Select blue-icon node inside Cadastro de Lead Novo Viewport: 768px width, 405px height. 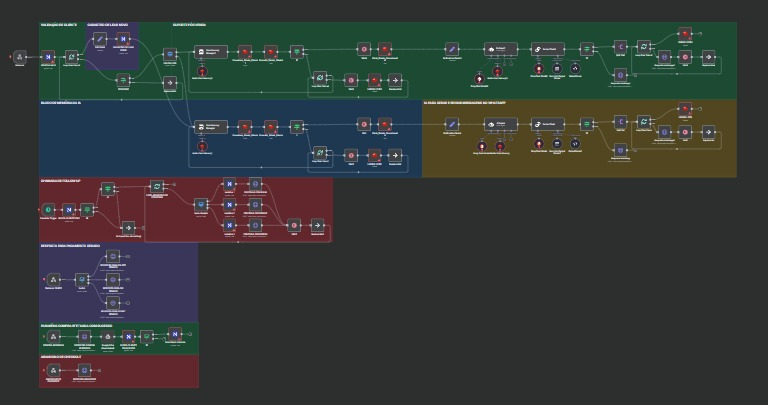[125, 39]
